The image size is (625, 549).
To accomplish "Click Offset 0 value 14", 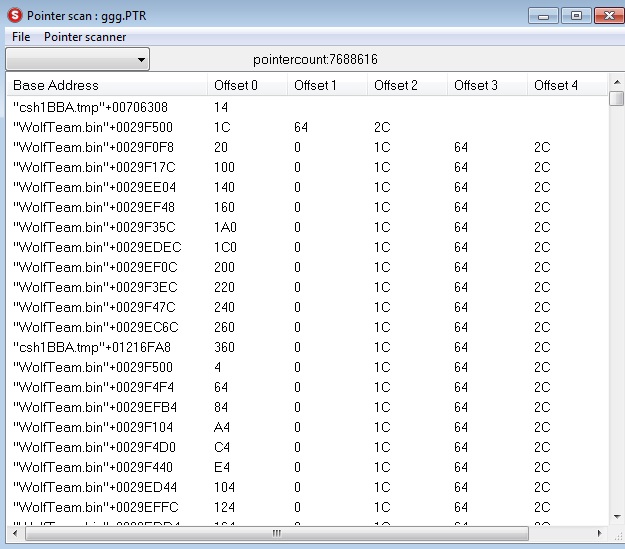I will click(x=221, y=107).
